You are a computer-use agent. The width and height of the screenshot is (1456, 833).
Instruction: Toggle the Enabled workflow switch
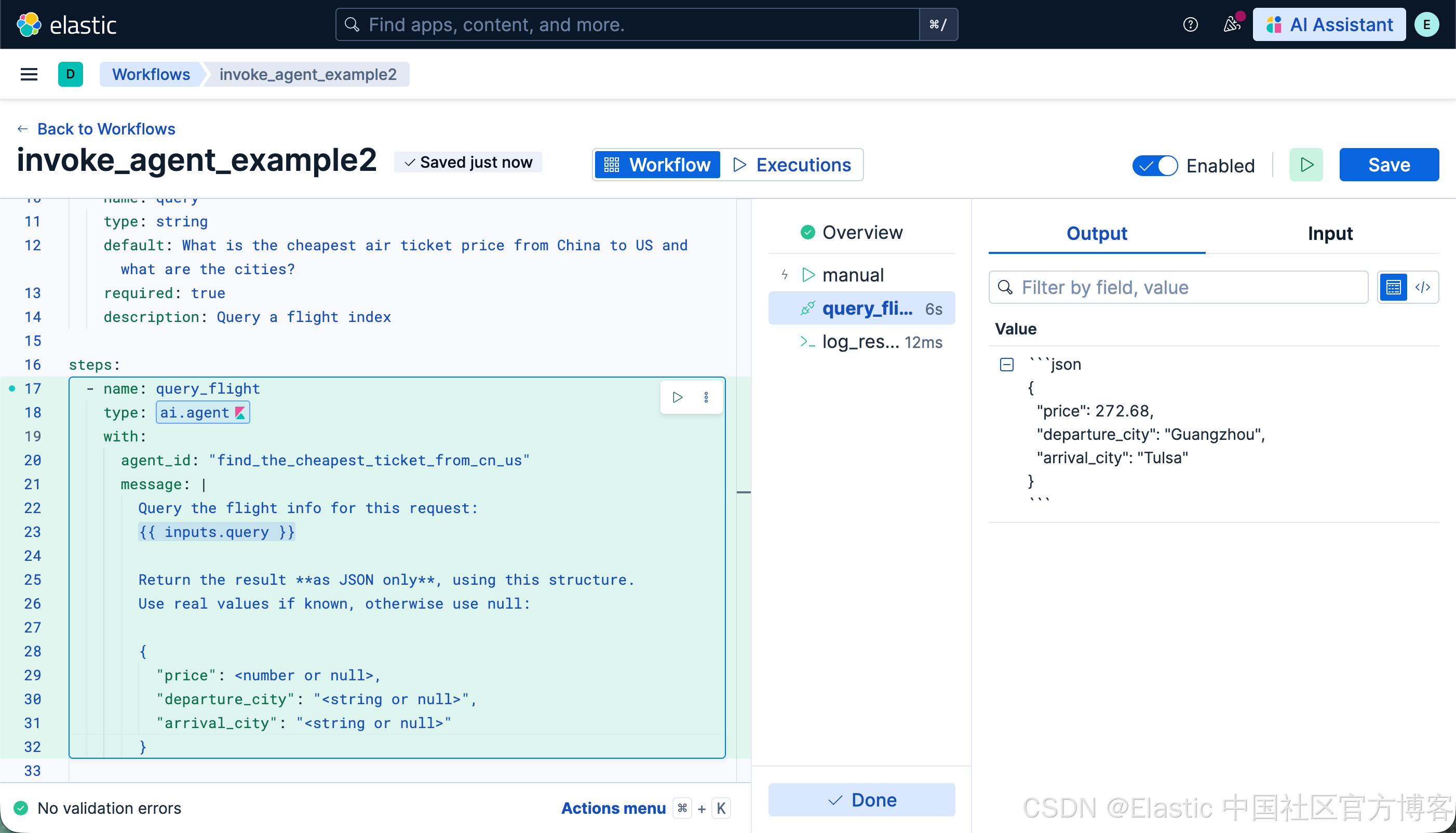(x=1155, y=165)
